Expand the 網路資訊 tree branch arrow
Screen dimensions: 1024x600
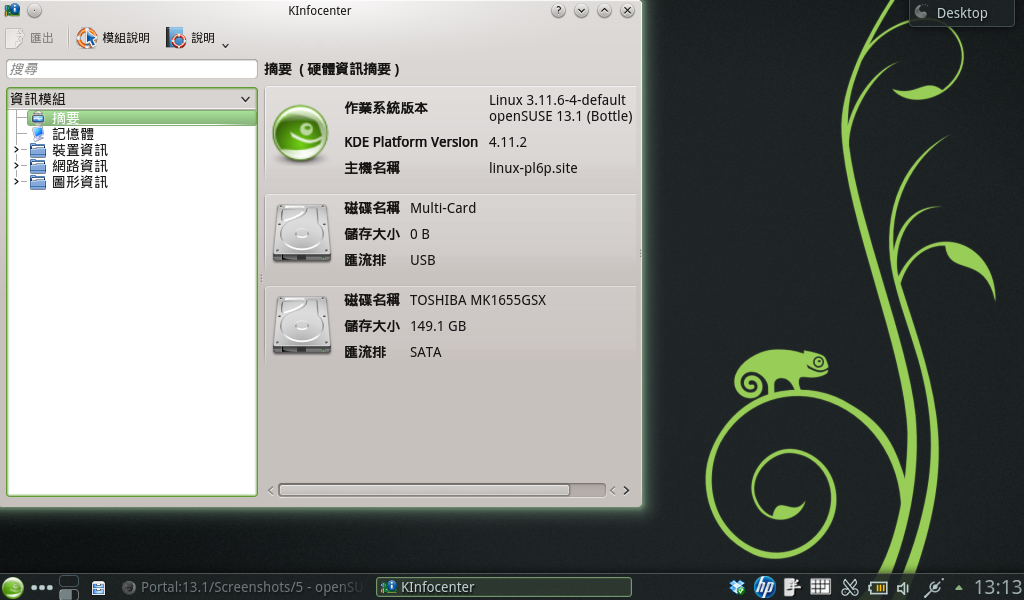tap(16, 166)
